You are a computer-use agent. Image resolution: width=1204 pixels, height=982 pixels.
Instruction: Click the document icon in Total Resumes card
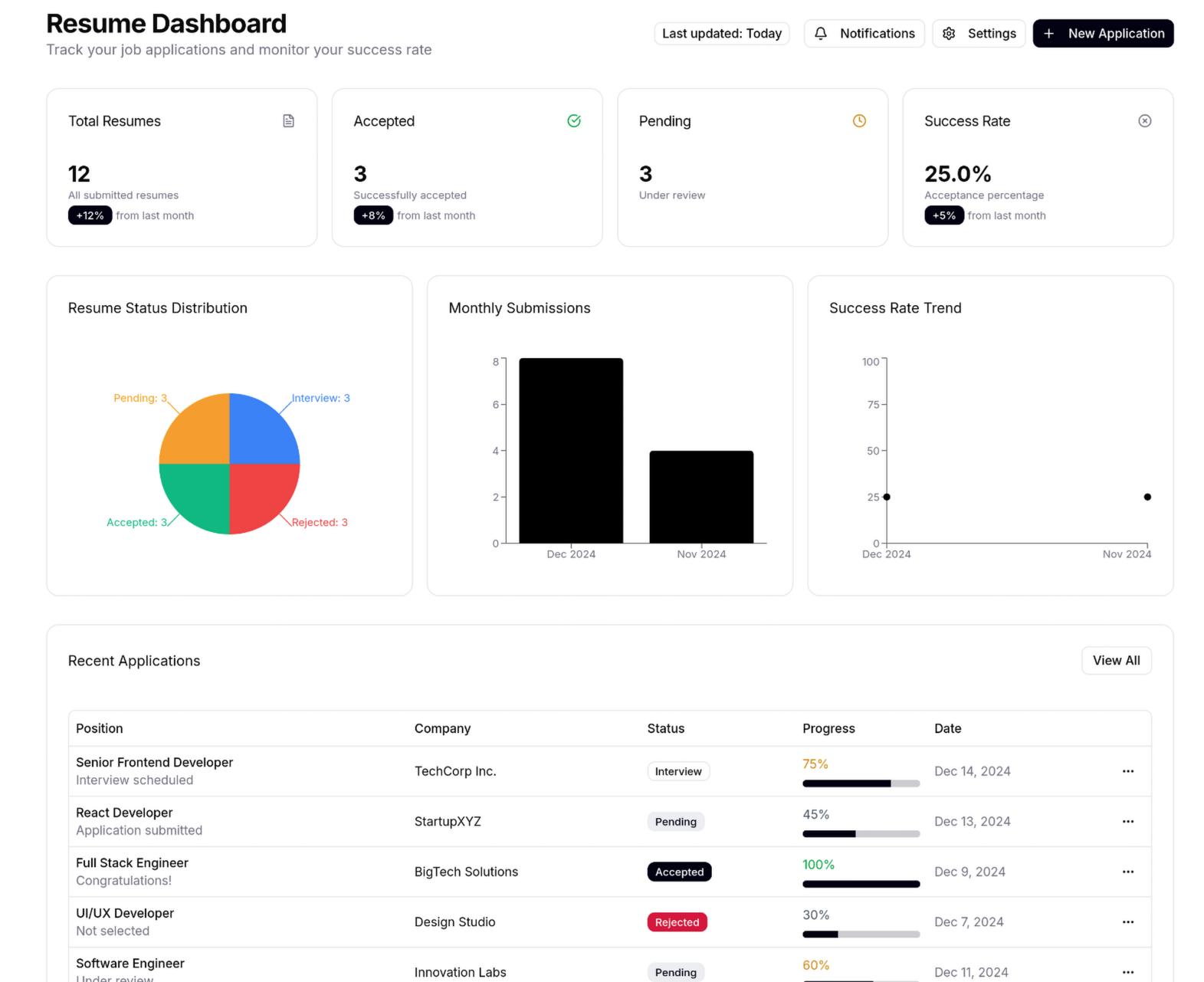click(x=288, y=121)
